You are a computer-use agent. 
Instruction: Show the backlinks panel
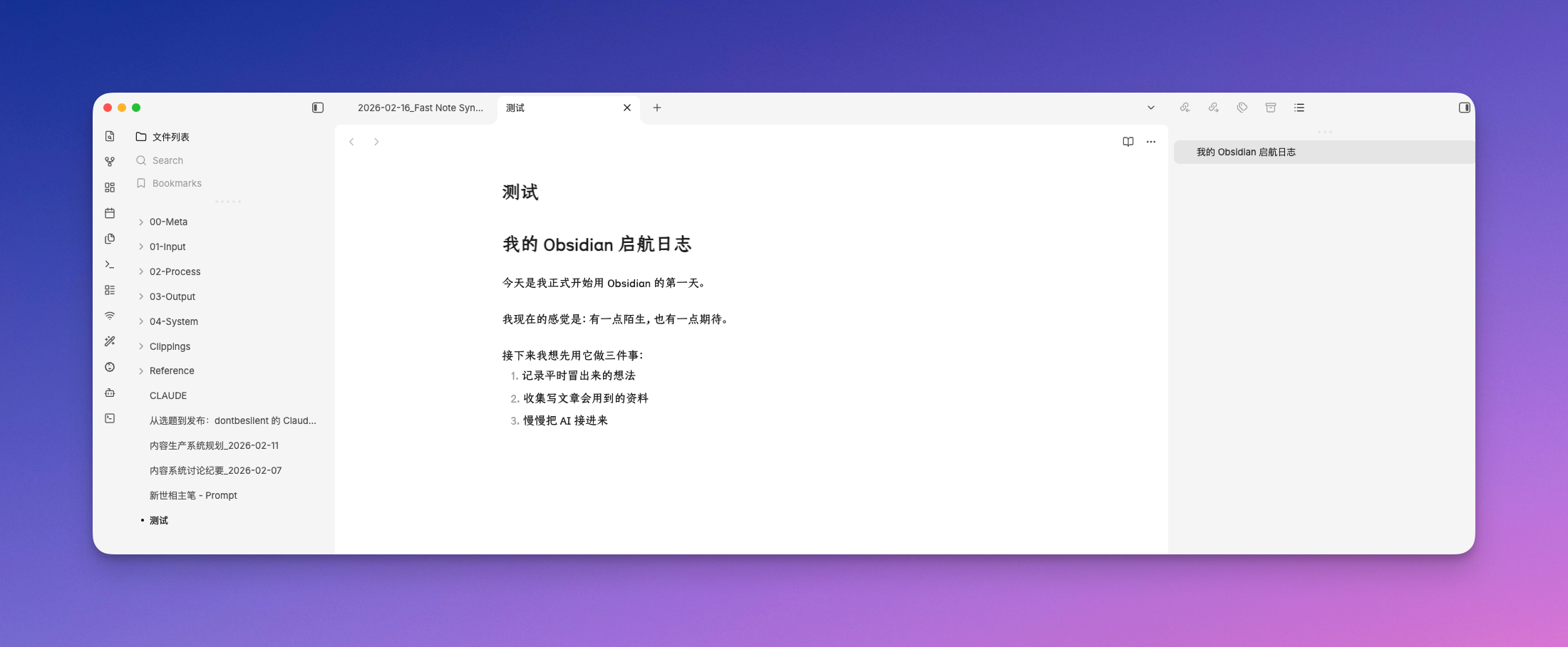(1185, 108)
